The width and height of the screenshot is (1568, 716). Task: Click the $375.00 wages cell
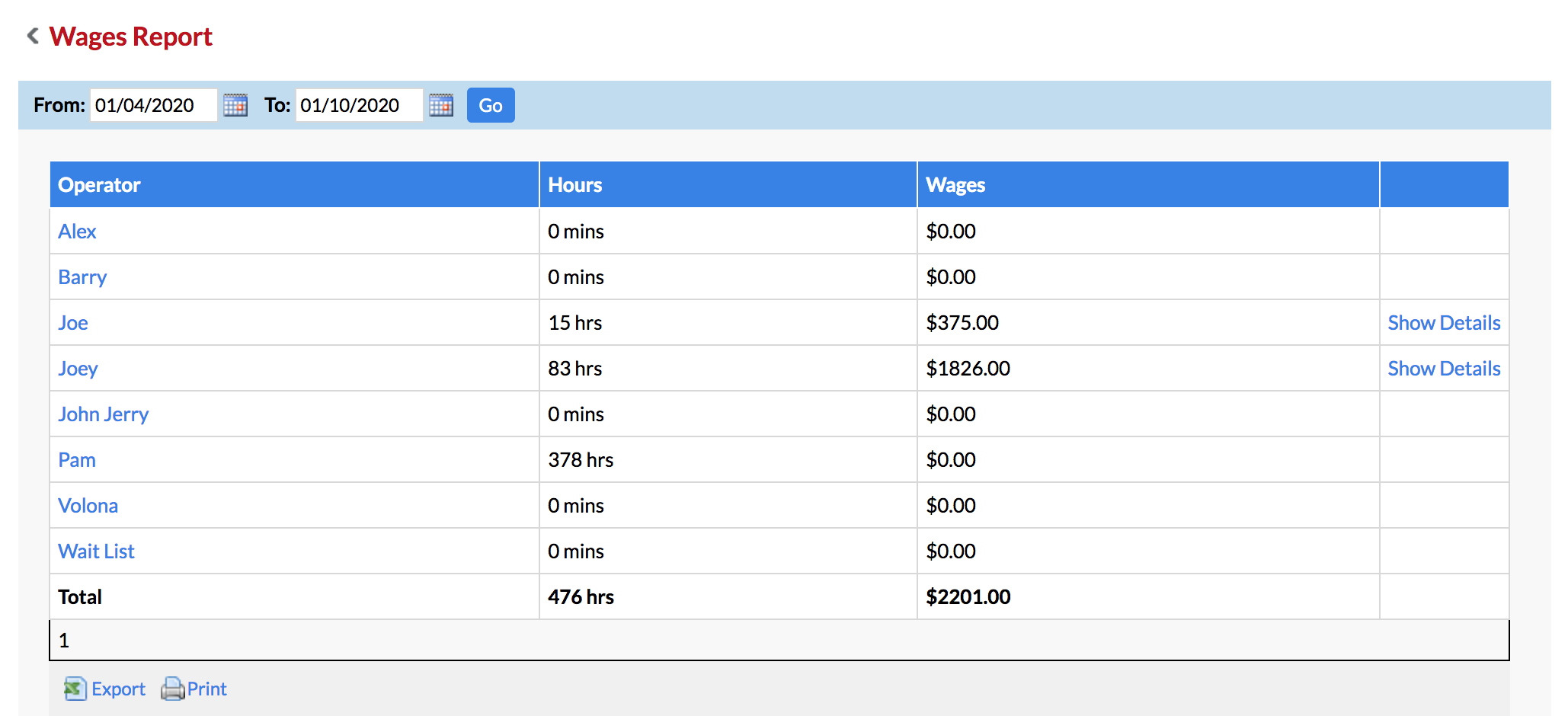(x=1149, y=323)
